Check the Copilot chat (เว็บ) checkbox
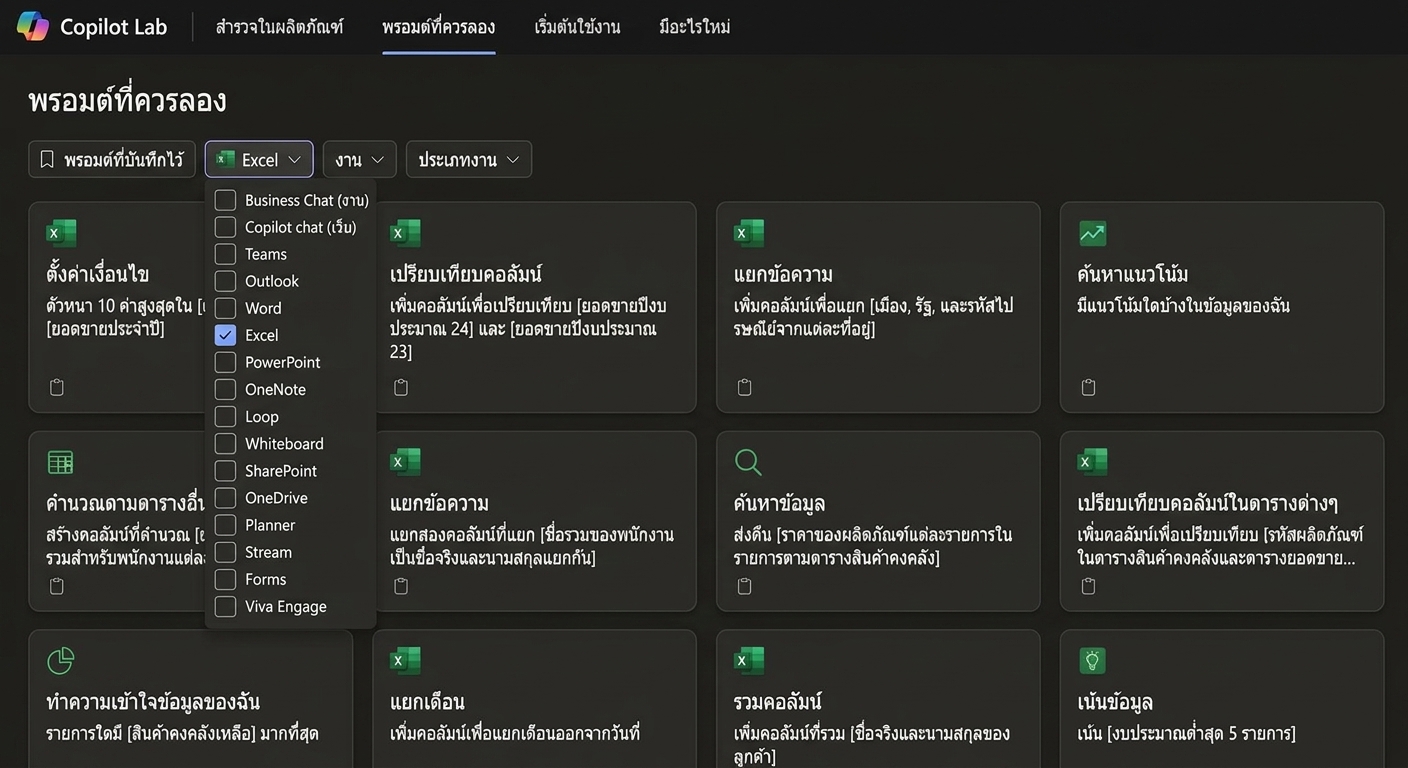The height and width of the screenshot is (768, 1408). (x=226, y=227)
